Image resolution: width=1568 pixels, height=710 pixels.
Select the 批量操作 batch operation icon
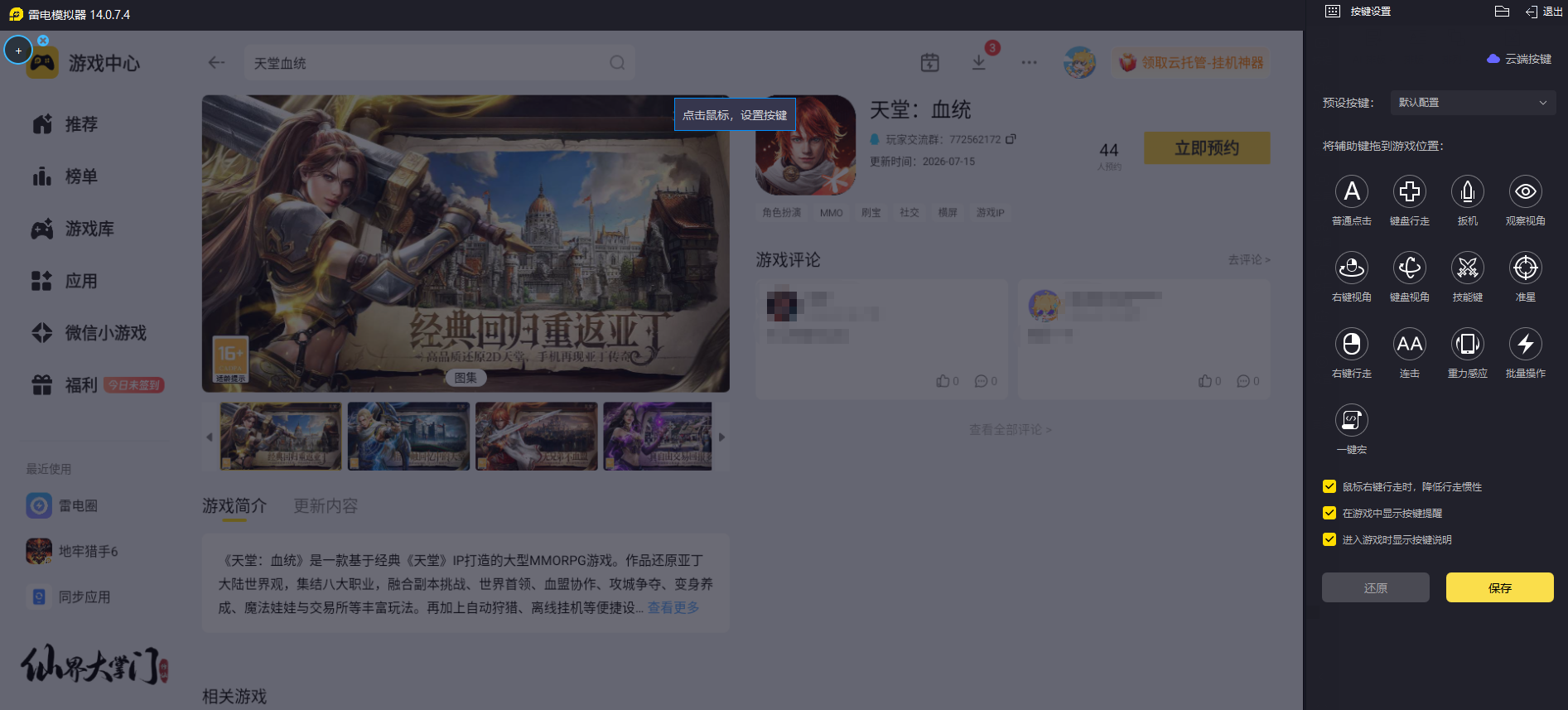click(x=1526, y=345)
